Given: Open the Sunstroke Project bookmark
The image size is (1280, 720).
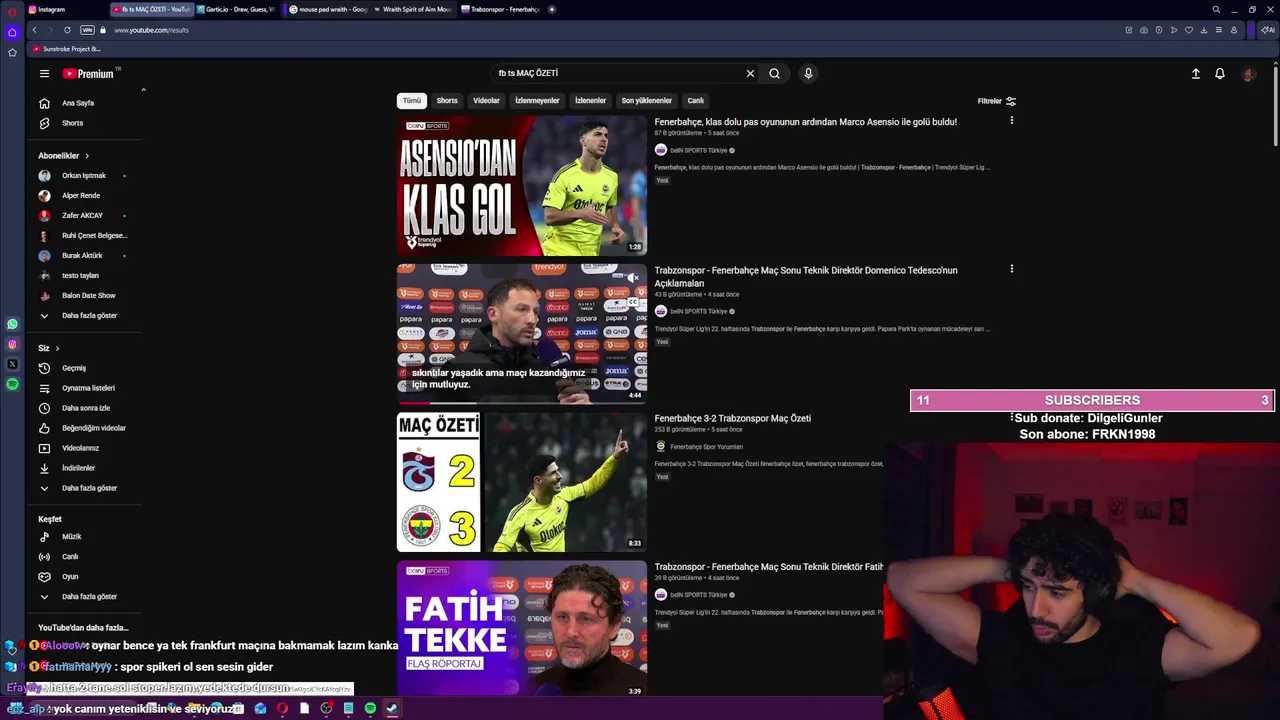Looking at the screenshot, I should pyautogui.click(x=66, y=49).
